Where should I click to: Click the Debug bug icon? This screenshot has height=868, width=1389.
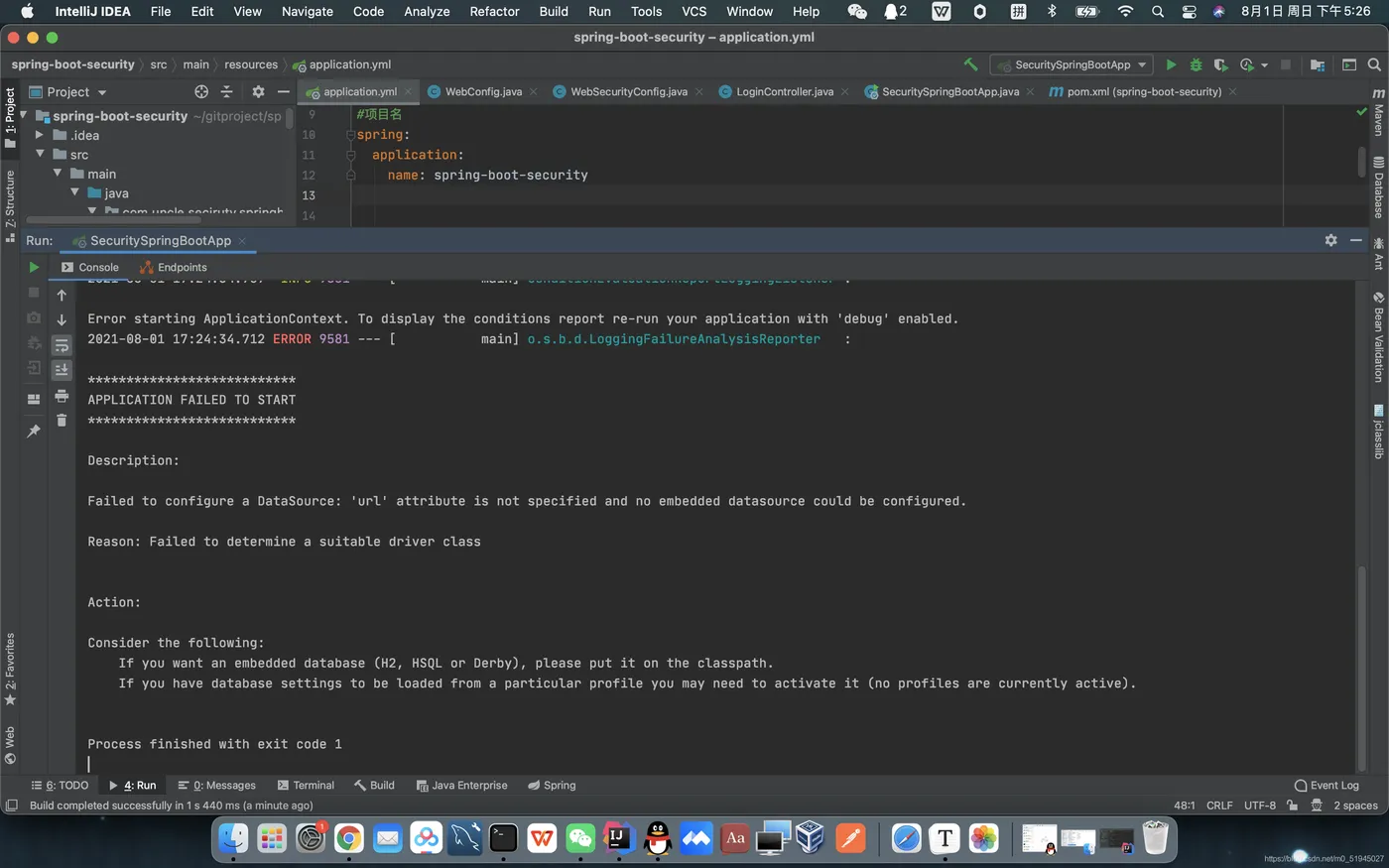coord(1196,64)
